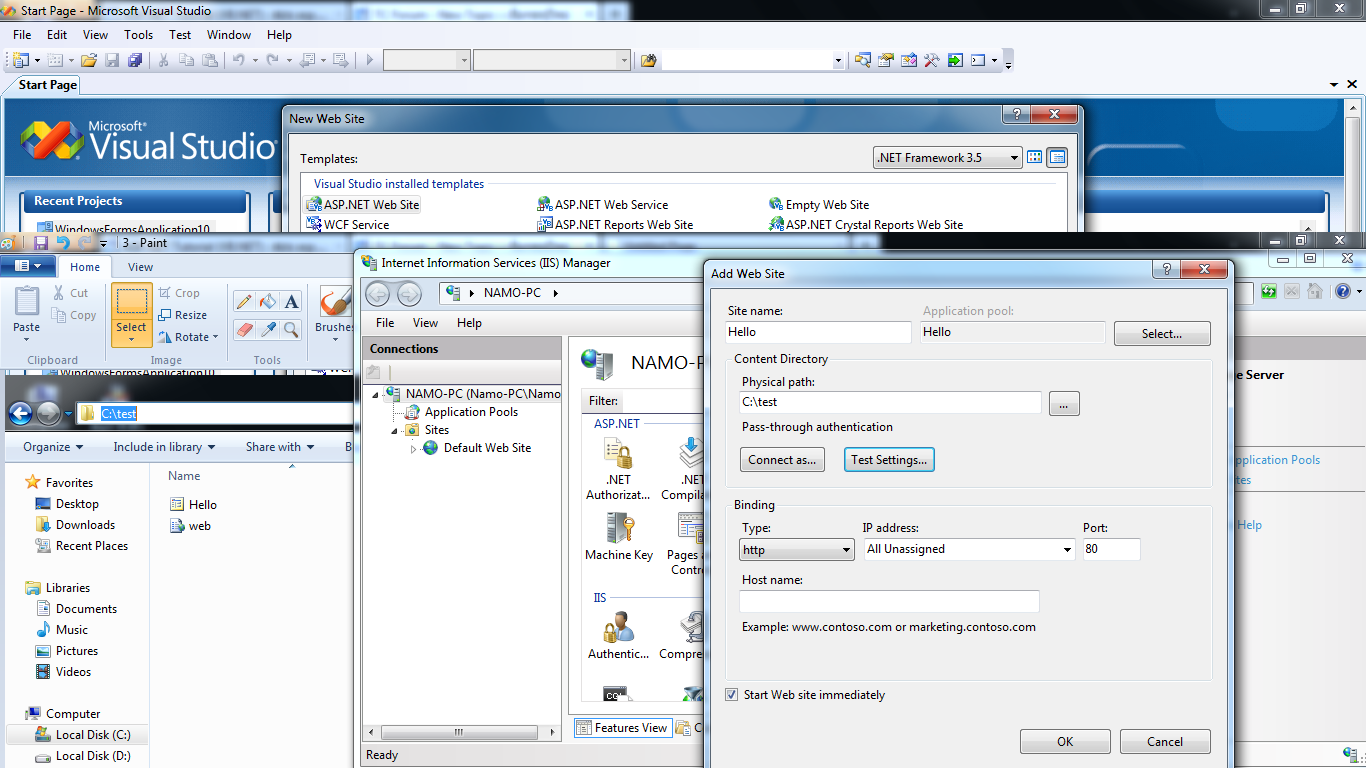Switch to View tab in Paint
The image size is (1366, 768).
click(x=141, y=267)
